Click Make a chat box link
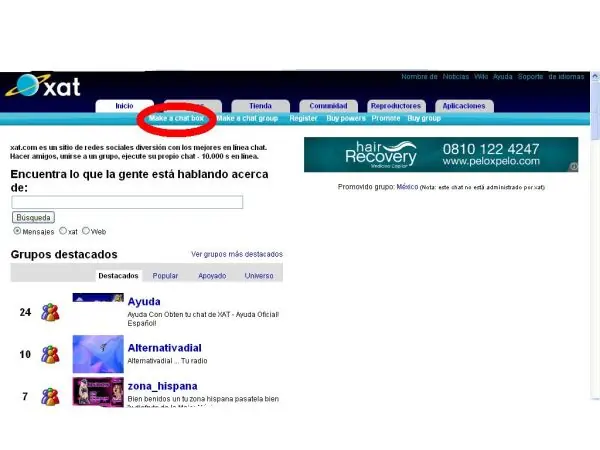 176,118
